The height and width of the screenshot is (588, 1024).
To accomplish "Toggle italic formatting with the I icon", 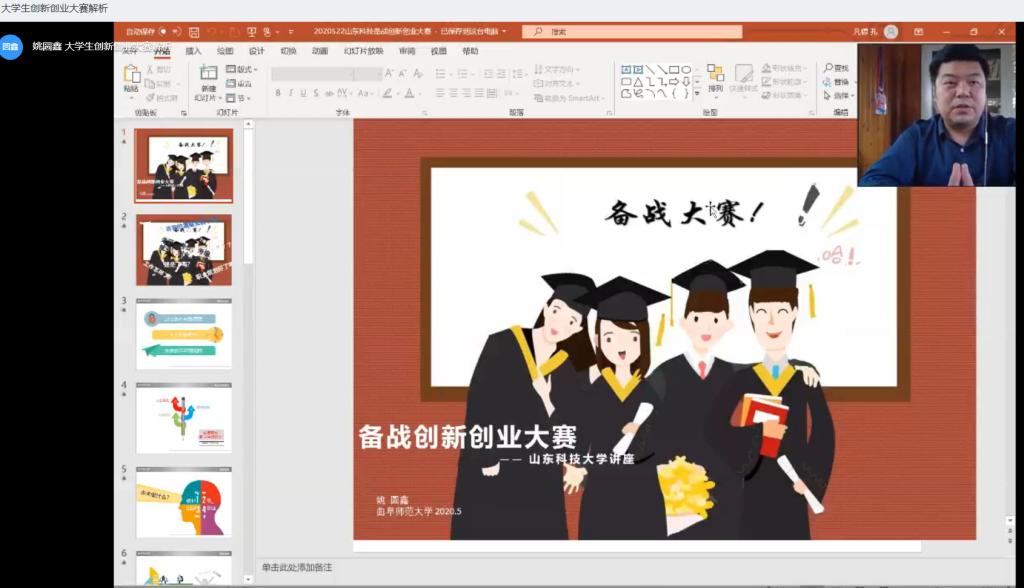I will pos(291,93).
